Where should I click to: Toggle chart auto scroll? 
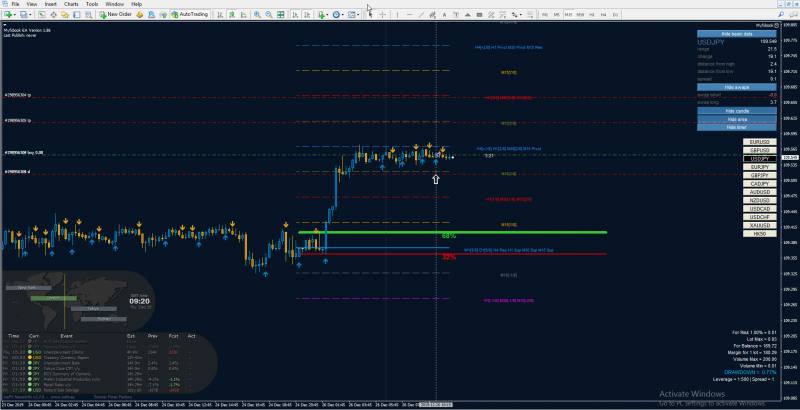[295, 15]
